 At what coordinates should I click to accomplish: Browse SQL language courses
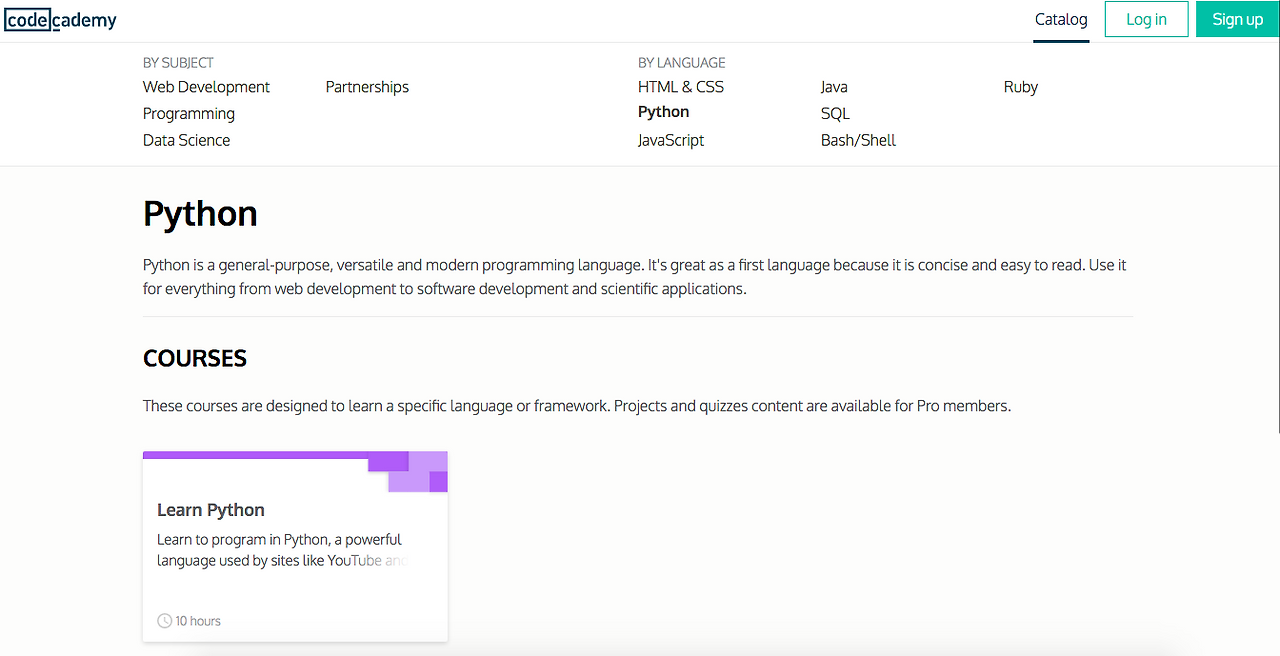point(835,114)
